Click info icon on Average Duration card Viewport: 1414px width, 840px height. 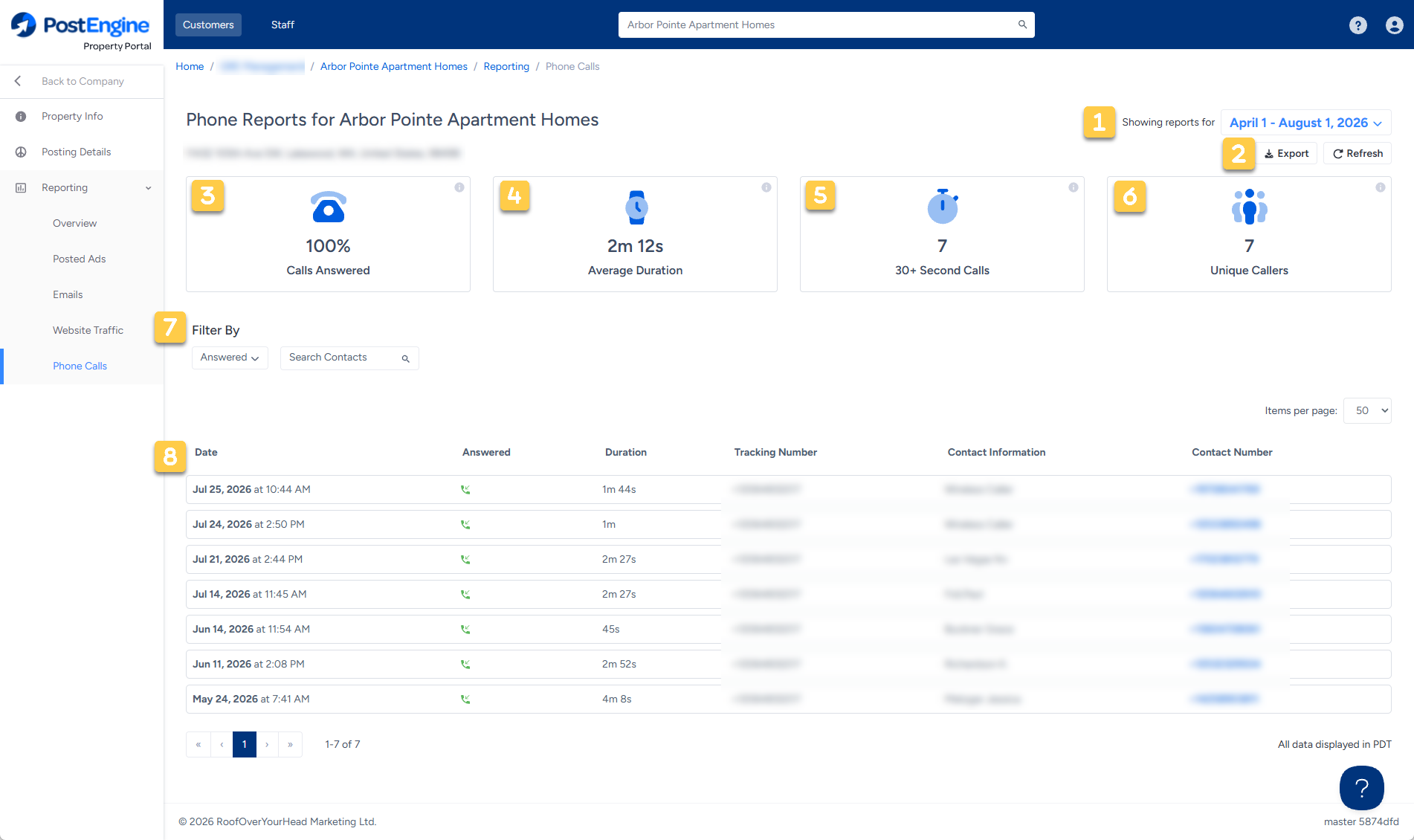click(766, 187)
